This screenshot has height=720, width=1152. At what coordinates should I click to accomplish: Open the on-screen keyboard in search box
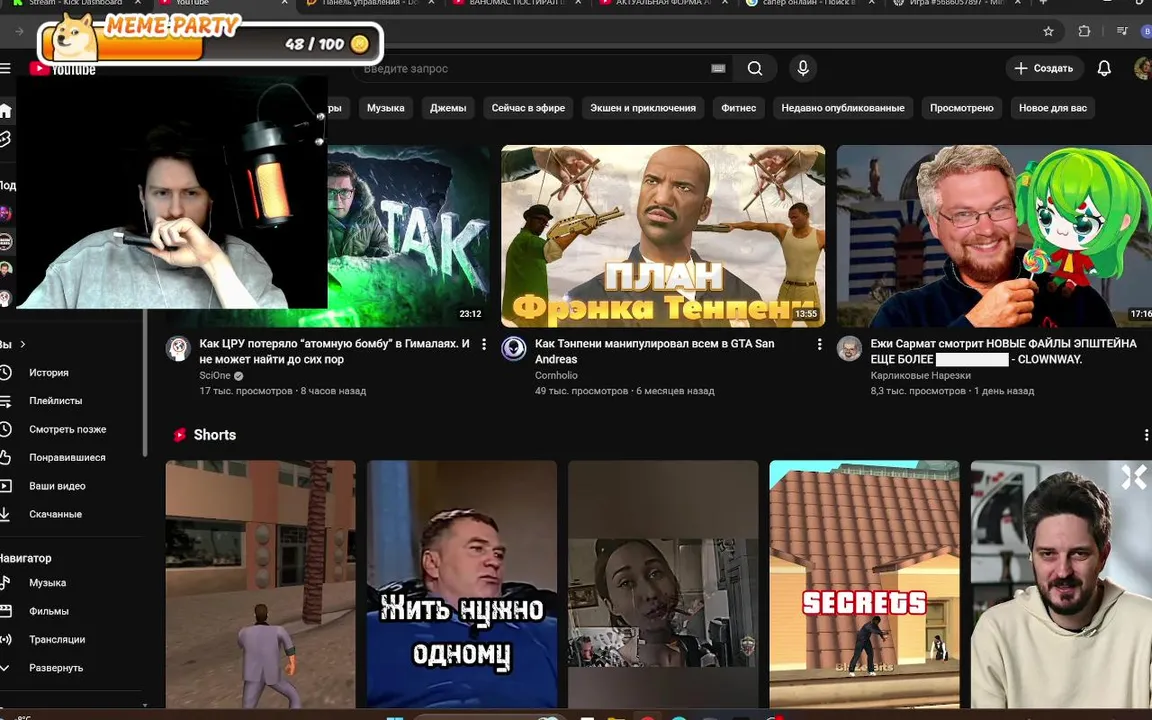[718, 68]
